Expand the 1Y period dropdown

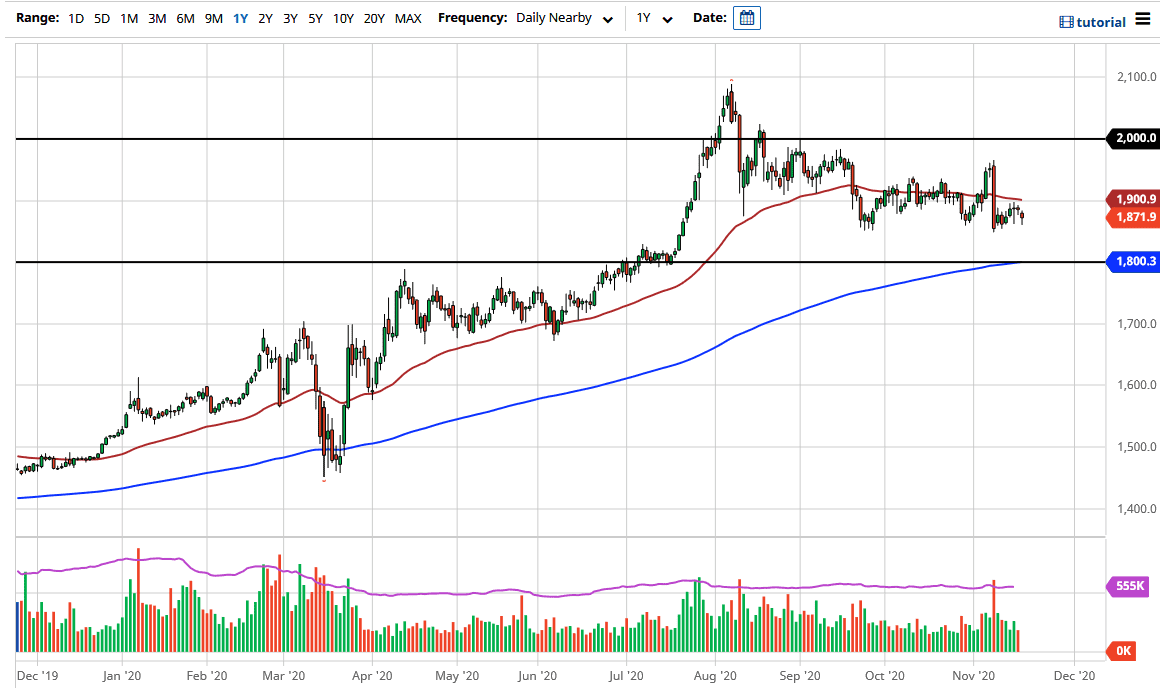(x=654, y=18)
